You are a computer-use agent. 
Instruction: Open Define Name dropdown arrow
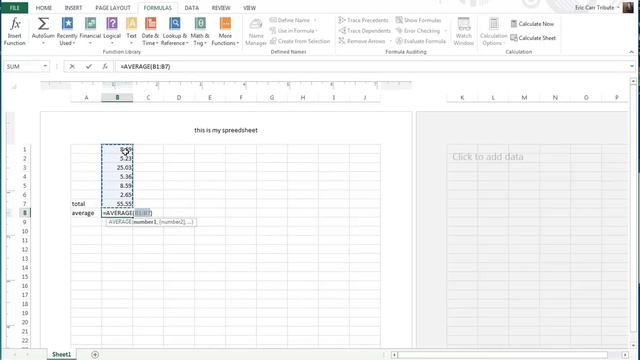[x=315, y=20]
